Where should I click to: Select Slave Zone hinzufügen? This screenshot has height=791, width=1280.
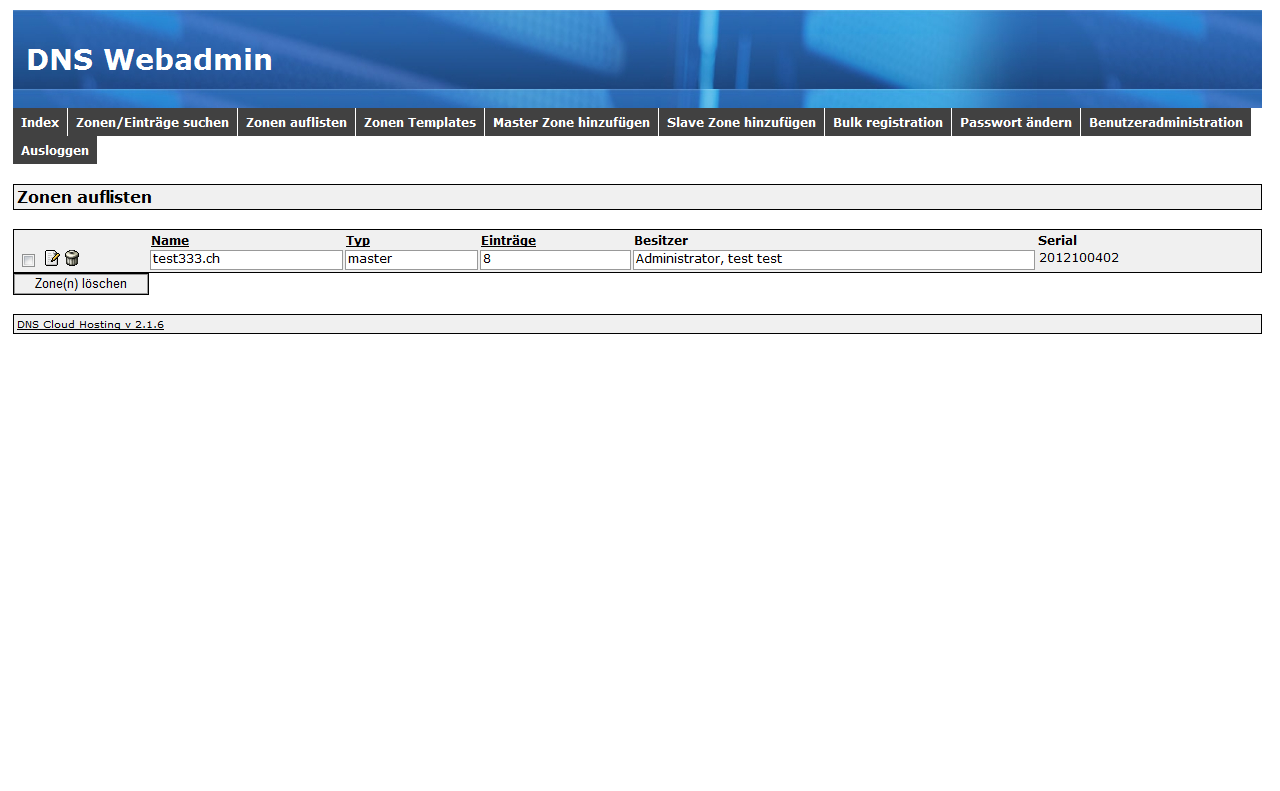[x=741, y=122]
